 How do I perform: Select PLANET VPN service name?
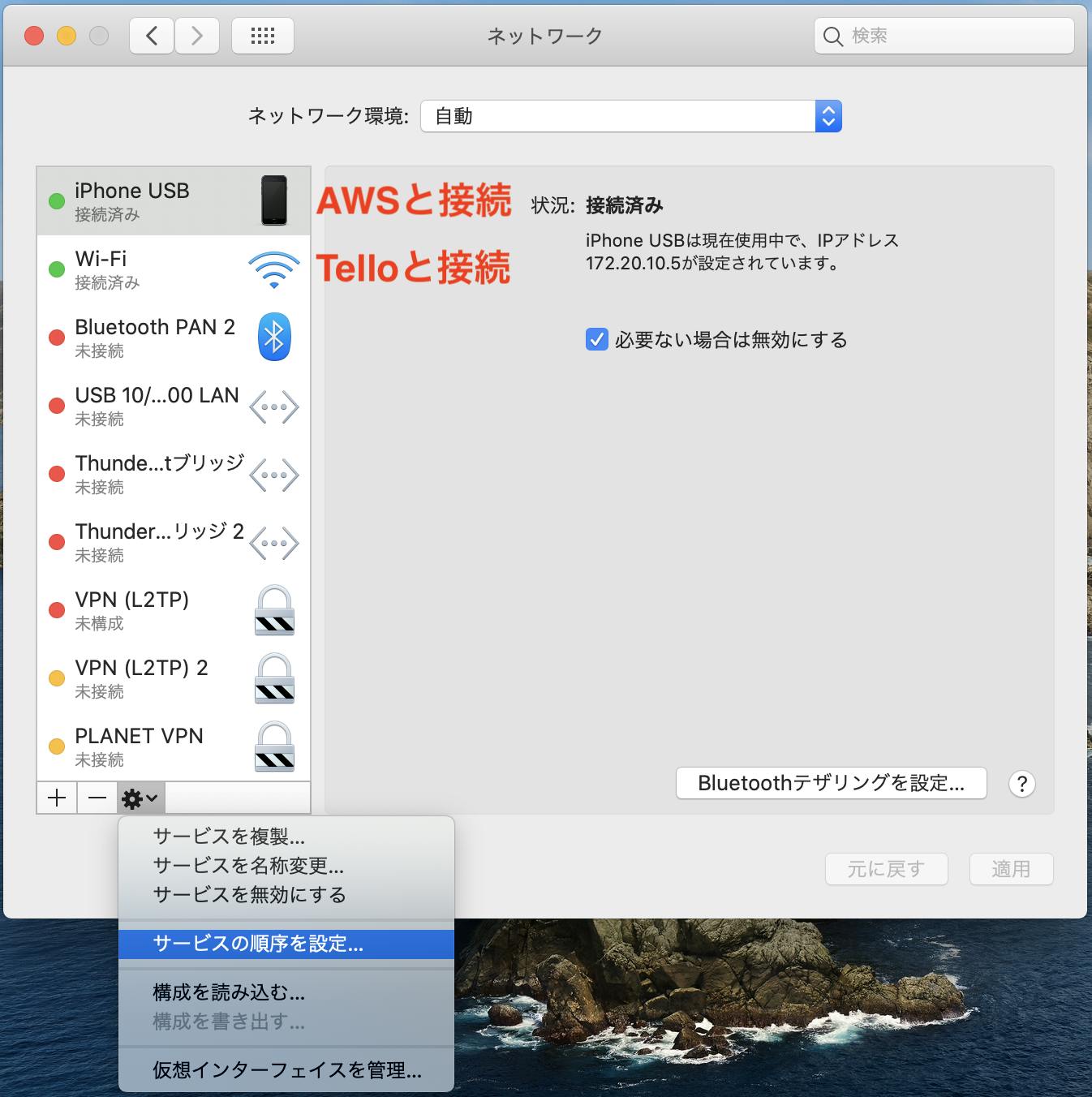pyautogui.click(x=139, y=736)
